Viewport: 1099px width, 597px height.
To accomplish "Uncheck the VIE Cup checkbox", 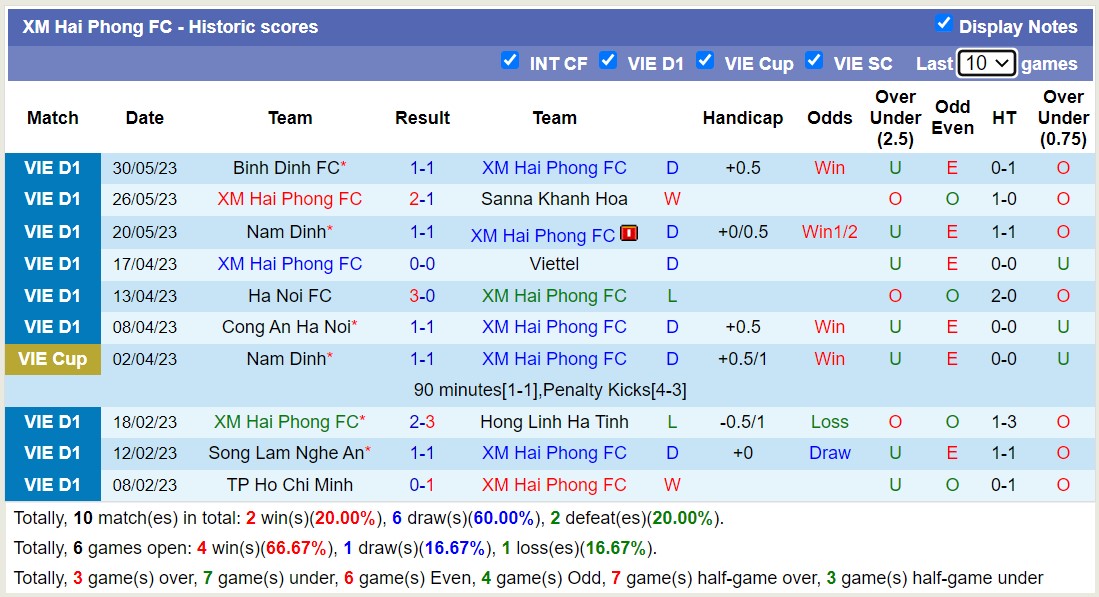I will (x=705, y=60).
